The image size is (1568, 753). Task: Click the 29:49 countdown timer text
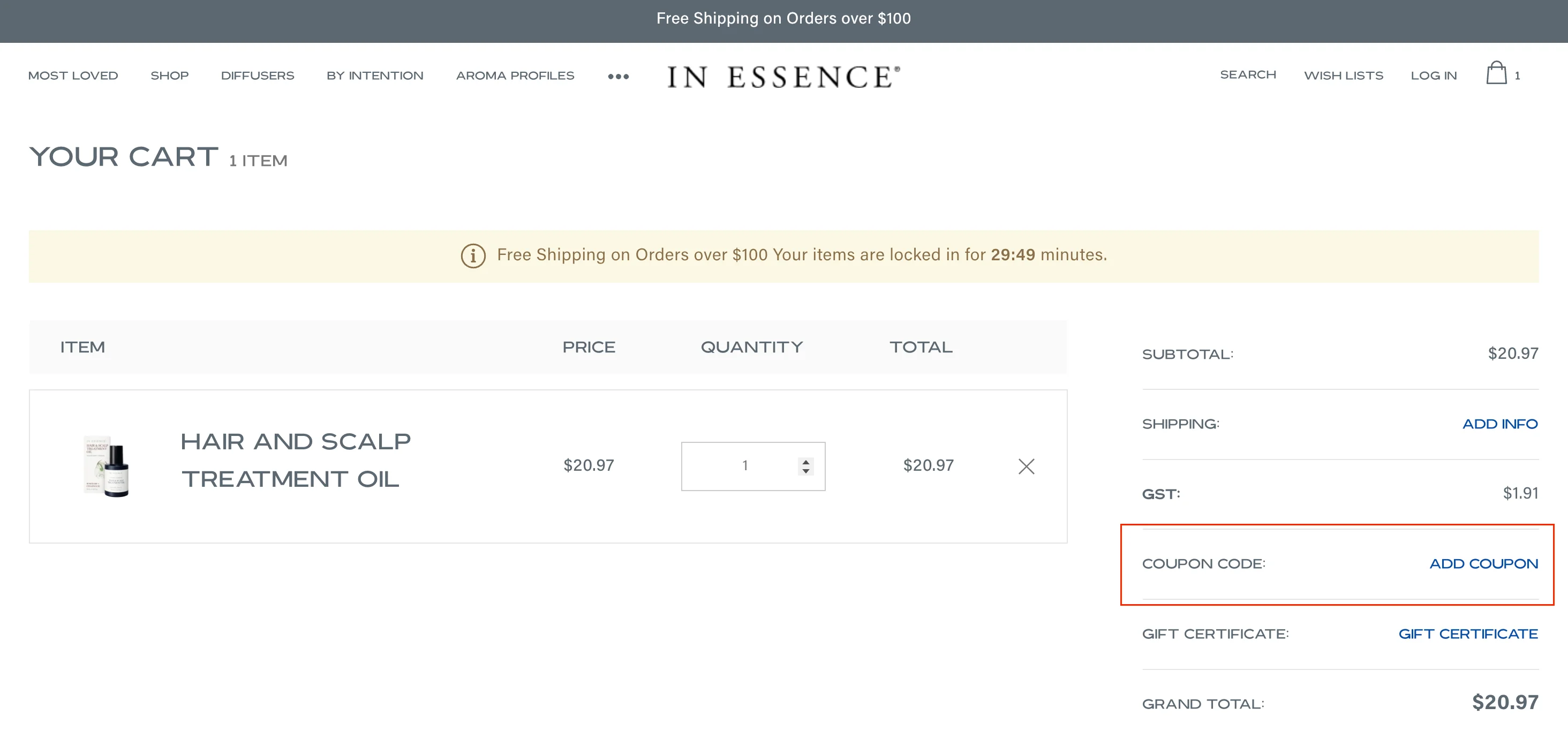click(1013, 254)
